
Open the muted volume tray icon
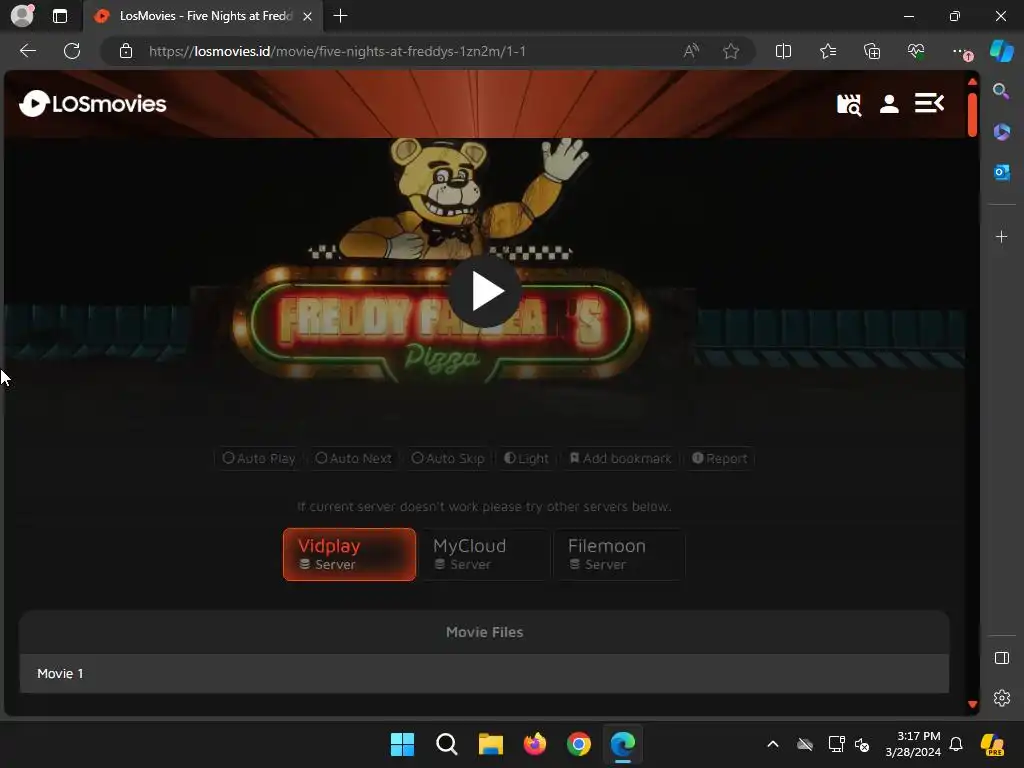point(862,744)
